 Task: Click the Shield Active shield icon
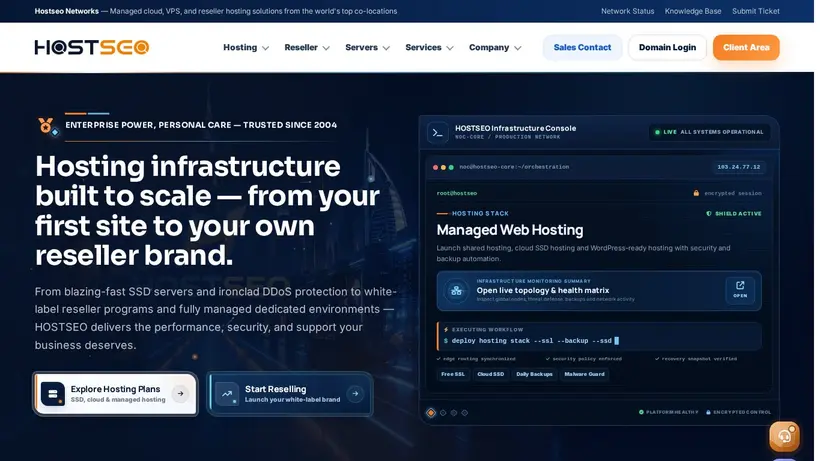tap(709, 213)
